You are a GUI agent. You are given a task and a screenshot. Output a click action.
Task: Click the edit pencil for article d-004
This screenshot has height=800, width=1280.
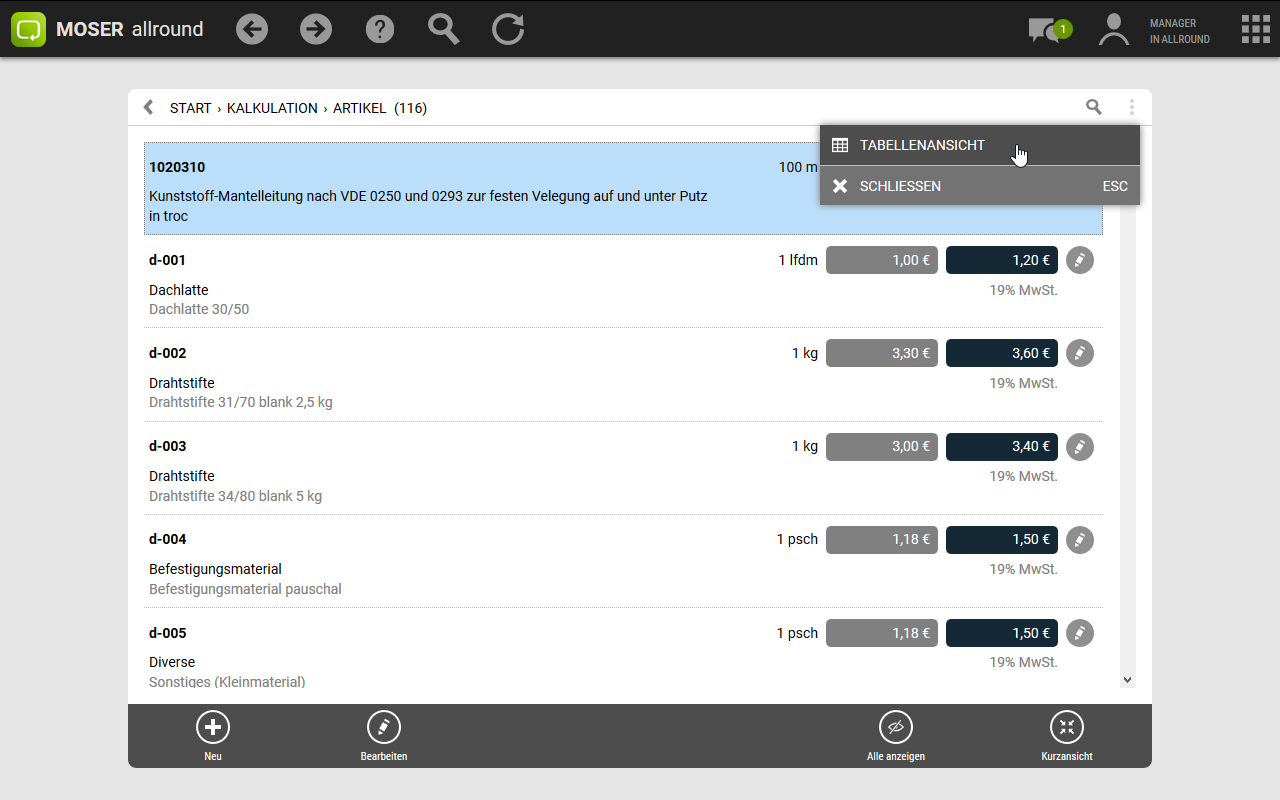point(1079,540)
